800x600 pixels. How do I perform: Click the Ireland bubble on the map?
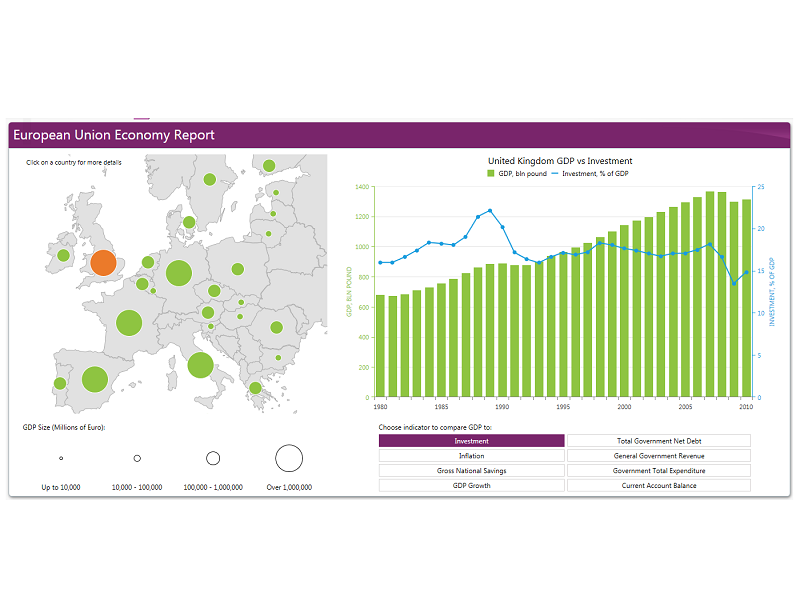tap(63, 256)
